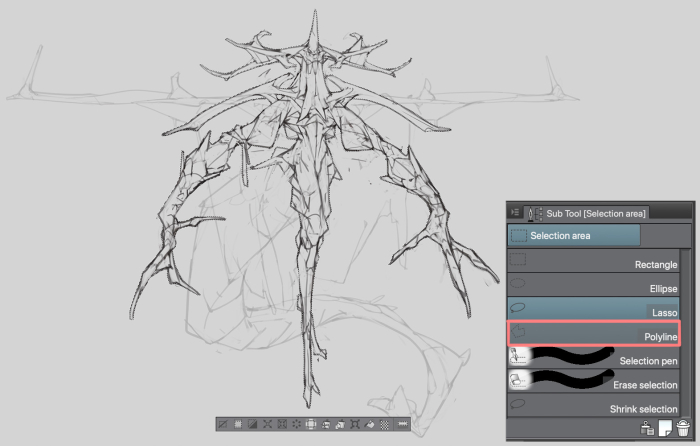Choose the Rectangle selection sub tool

pyautogui.click(x=590, y=262)
